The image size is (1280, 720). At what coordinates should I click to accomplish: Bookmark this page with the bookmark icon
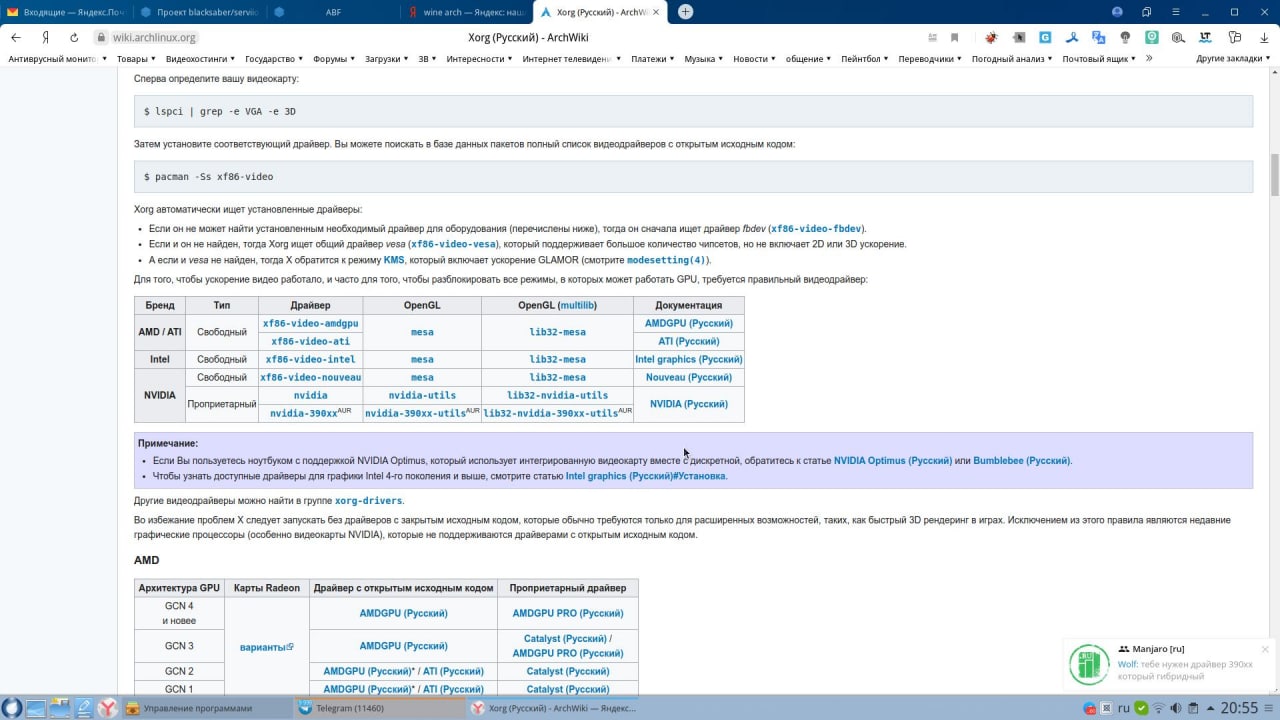coord(954,37)
